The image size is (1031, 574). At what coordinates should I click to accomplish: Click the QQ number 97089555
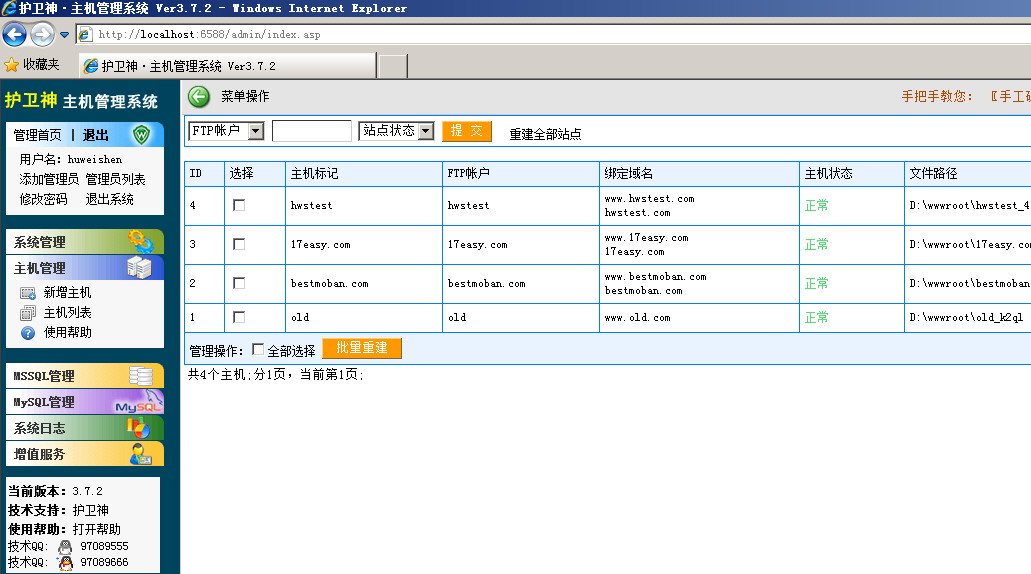(105, 546)
